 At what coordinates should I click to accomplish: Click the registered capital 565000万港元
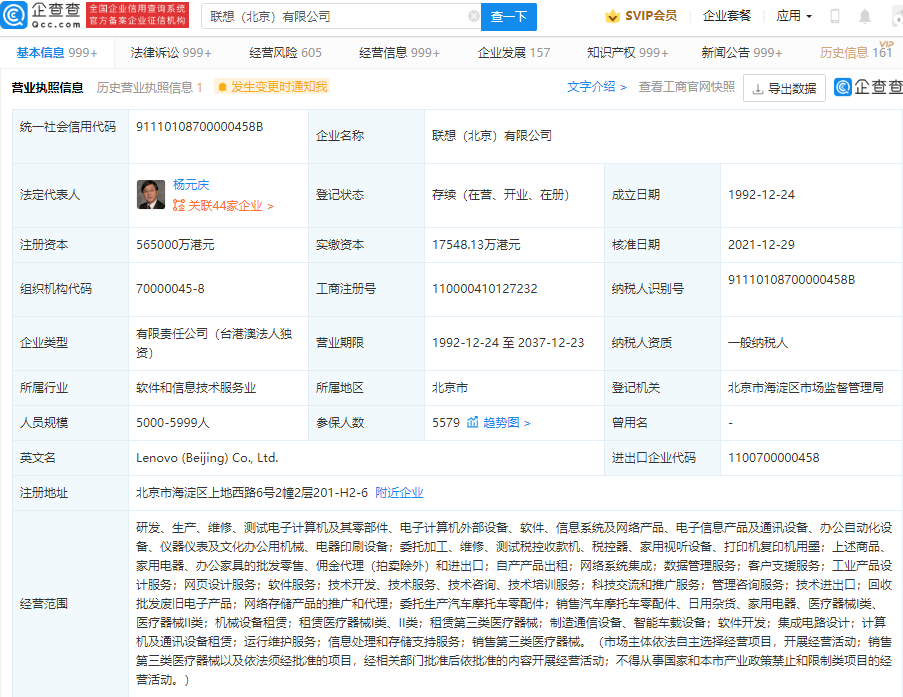[175, 245]
